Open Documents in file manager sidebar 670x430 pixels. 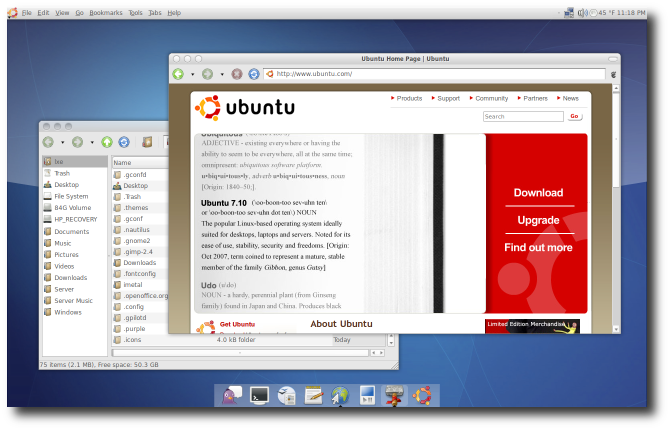pos(75,232)
